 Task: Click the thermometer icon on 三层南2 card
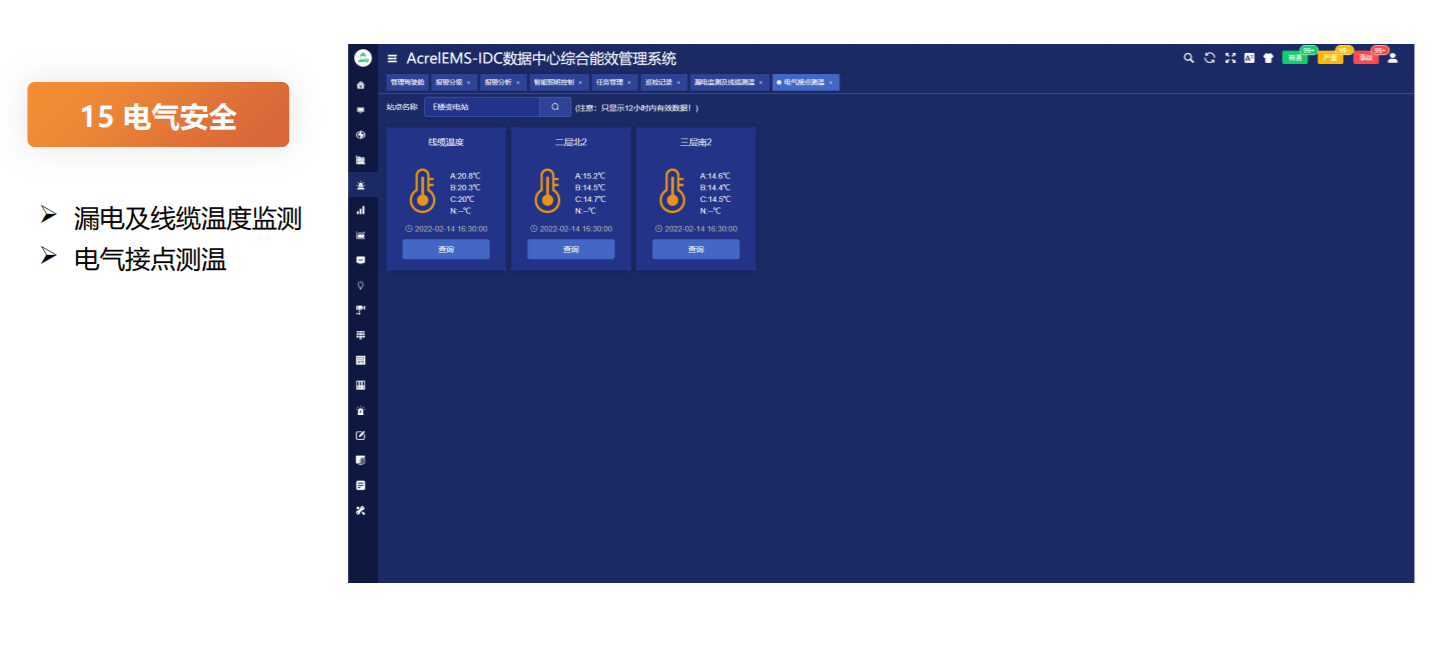[x=672, y=190]
